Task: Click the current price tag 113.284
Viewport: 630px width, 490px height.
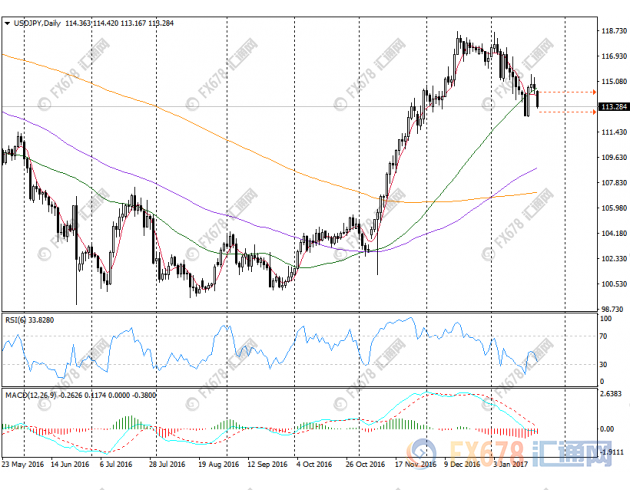Action: point(611,106)
